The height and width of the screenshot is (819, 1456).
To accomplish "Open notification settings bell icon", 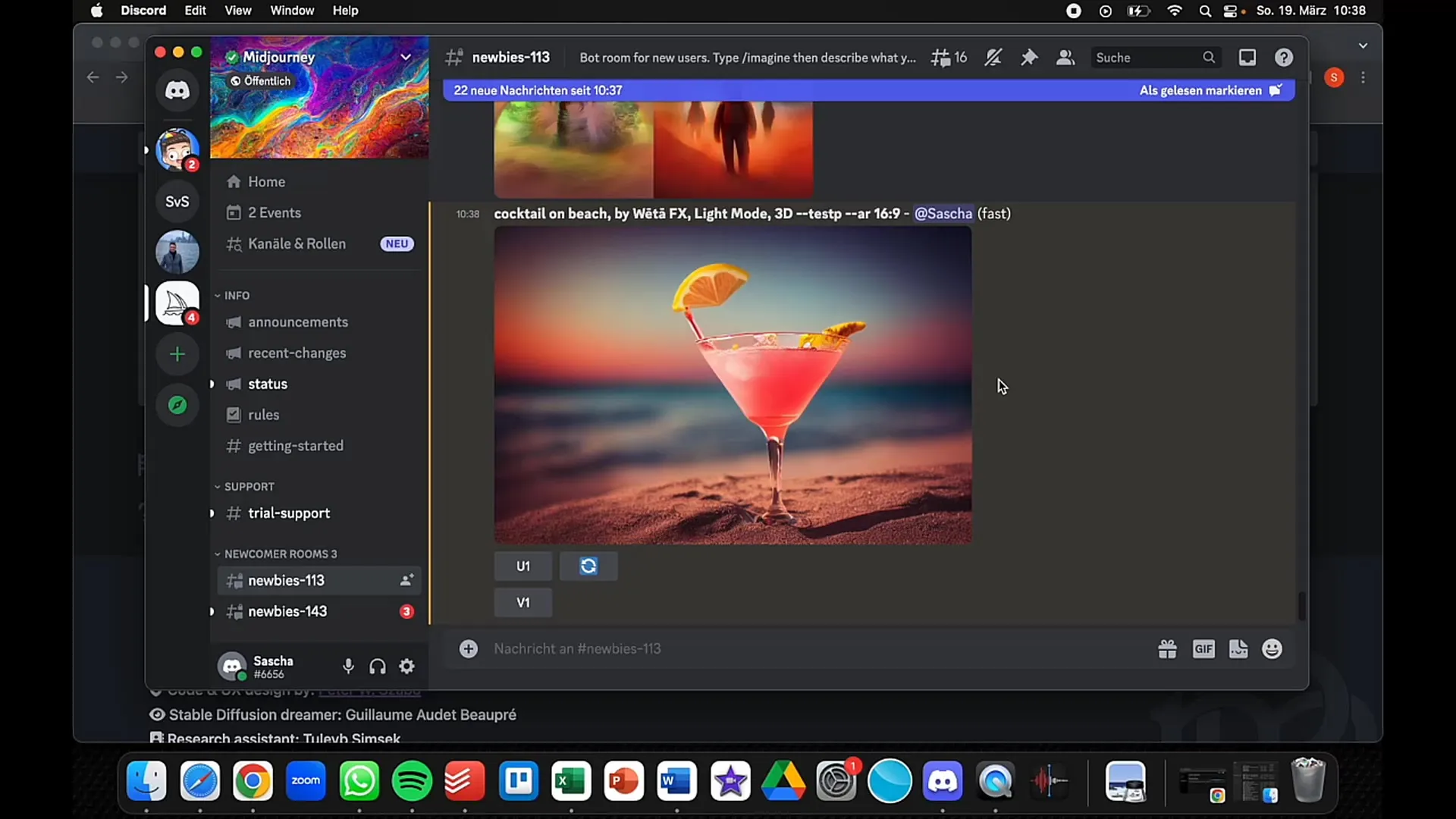I will pyautogui.click(x=993, y=58).
